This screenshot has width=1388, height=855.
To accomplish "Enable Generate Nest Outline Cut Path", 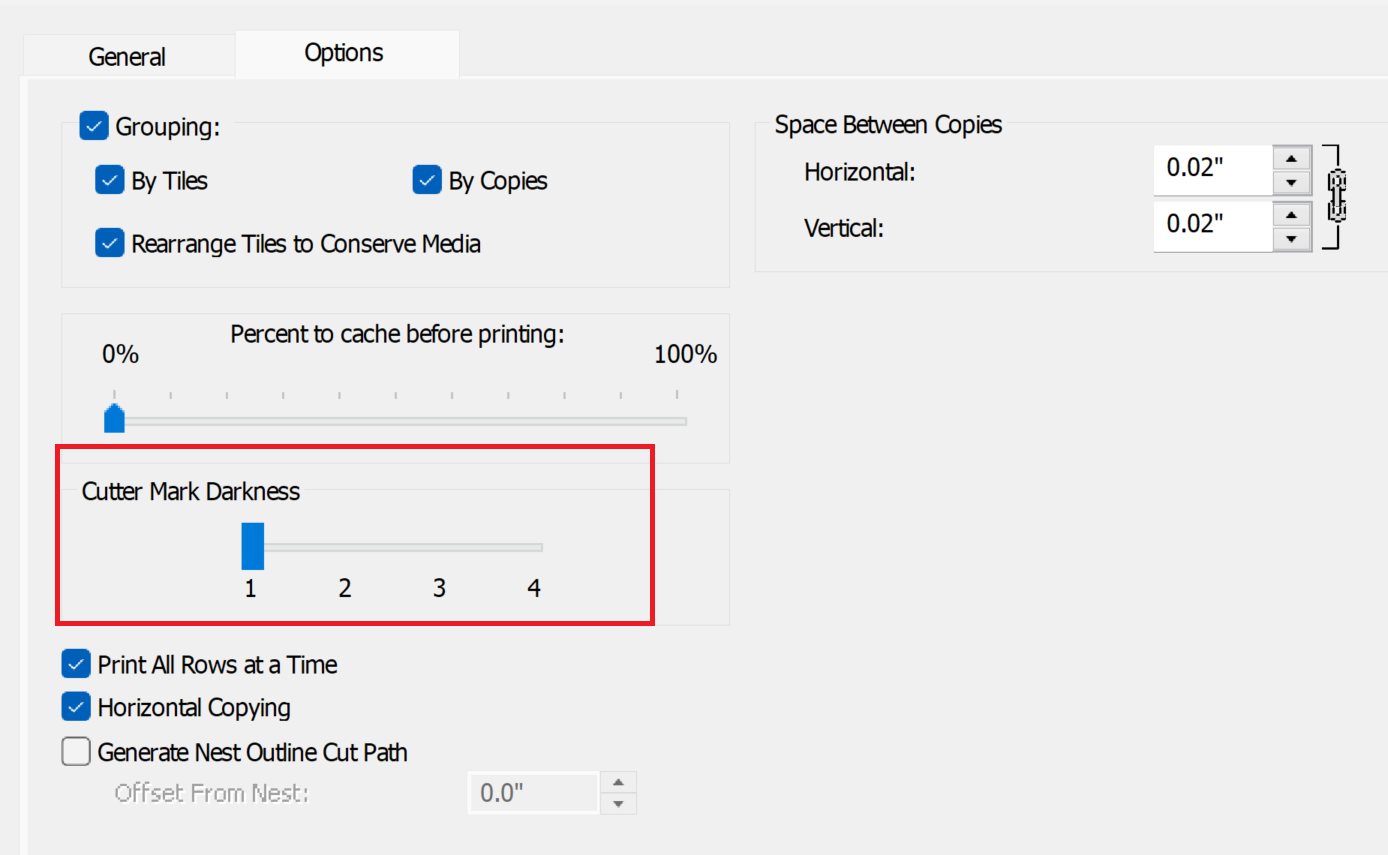I will tap(76, 752).
